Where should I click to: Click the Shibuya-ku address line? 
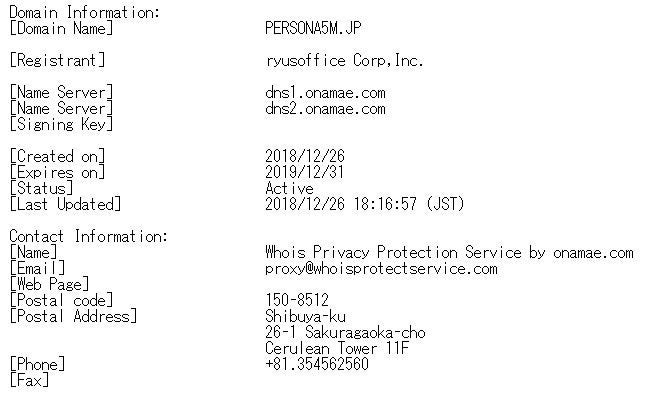[x=305, y=316]
